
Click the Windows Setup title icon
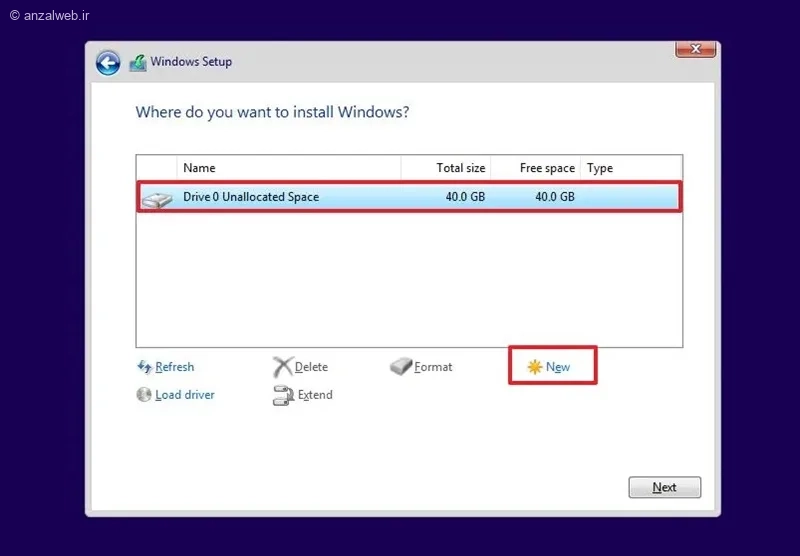coord(138,63)
